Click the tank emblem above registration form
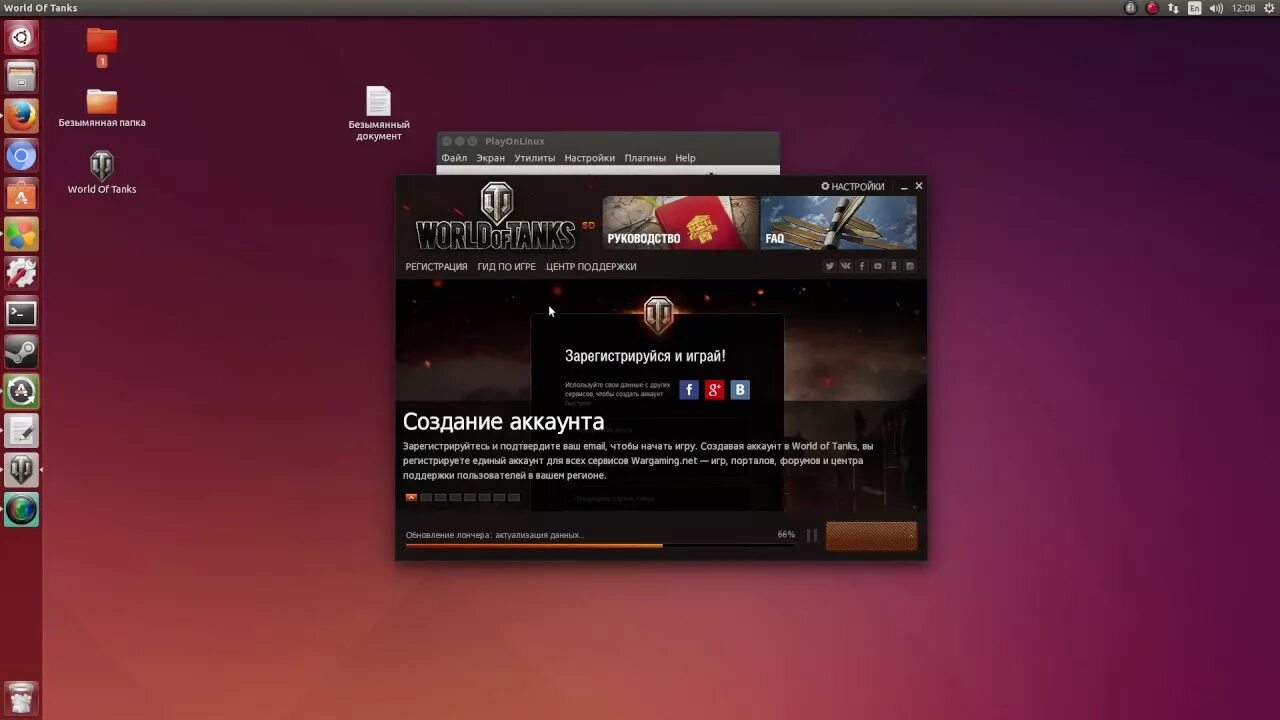 click(x=658, y=314)
